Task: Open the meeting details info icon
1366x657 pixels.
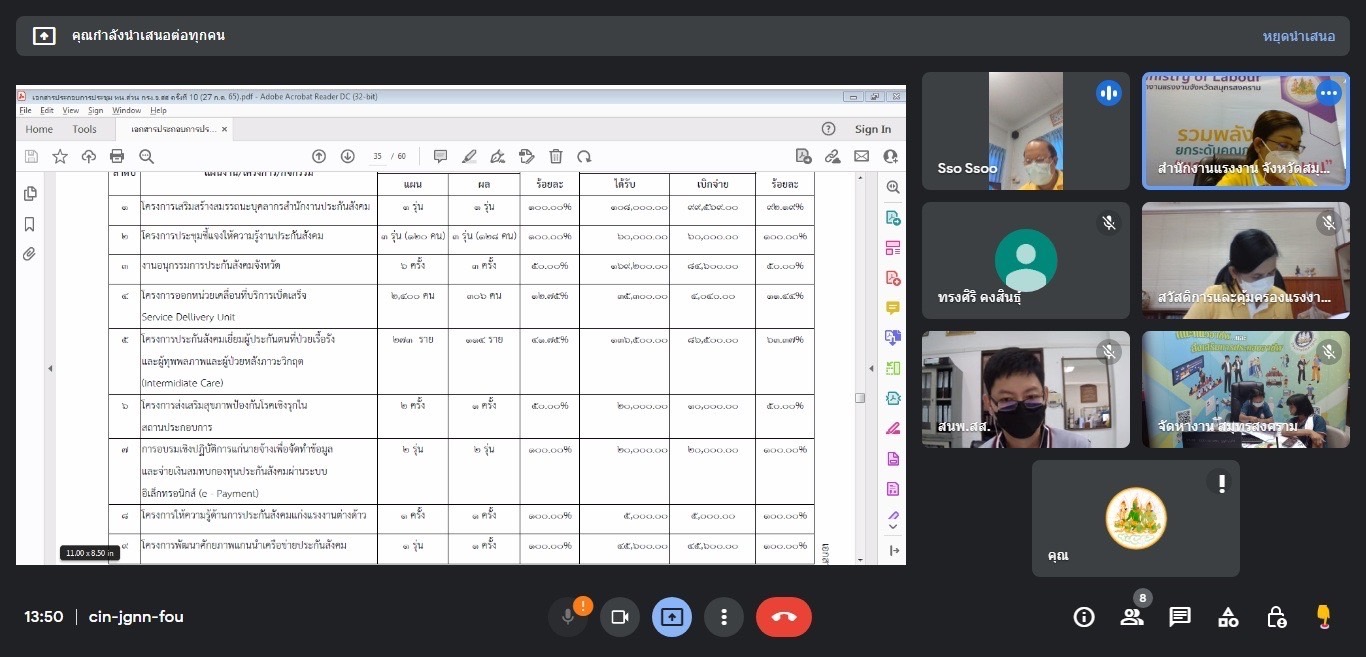Action: coord(1083,617)
